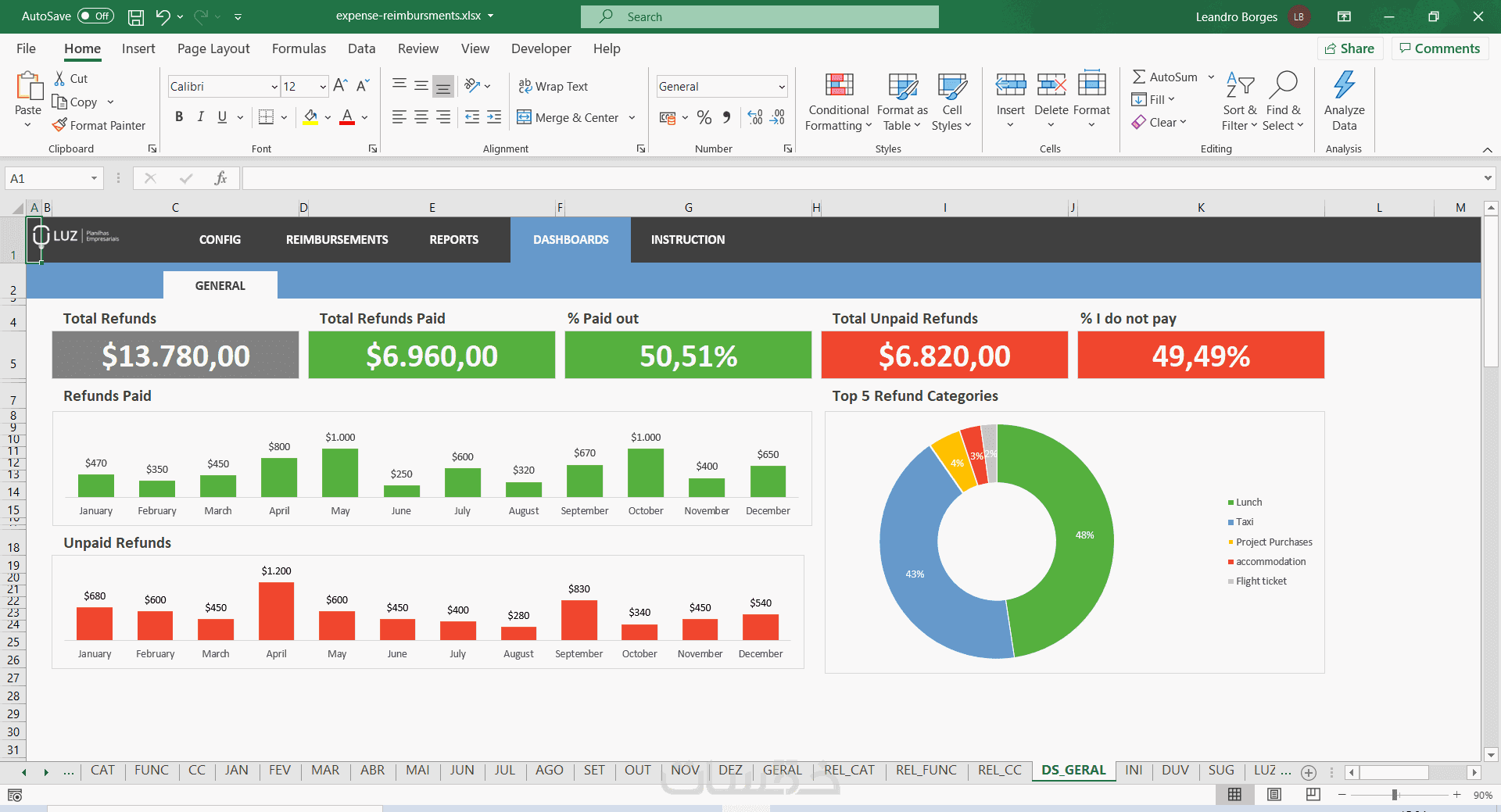Click the Orientation text angle icon
The height and width of the screenshot is (812, 1501).
pyautogui.click(x=472, y=85)
